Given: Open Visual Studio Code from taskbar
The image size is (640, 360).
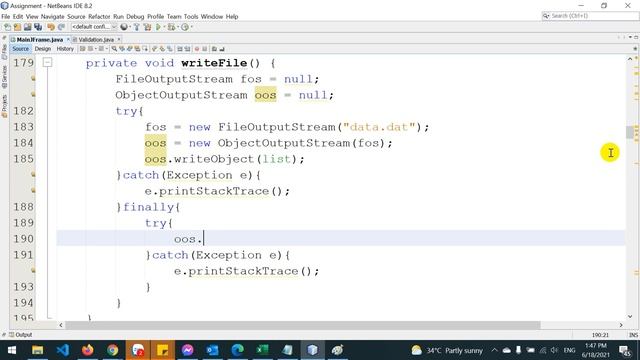Looking at the screenshot, I should pos(62,350).
